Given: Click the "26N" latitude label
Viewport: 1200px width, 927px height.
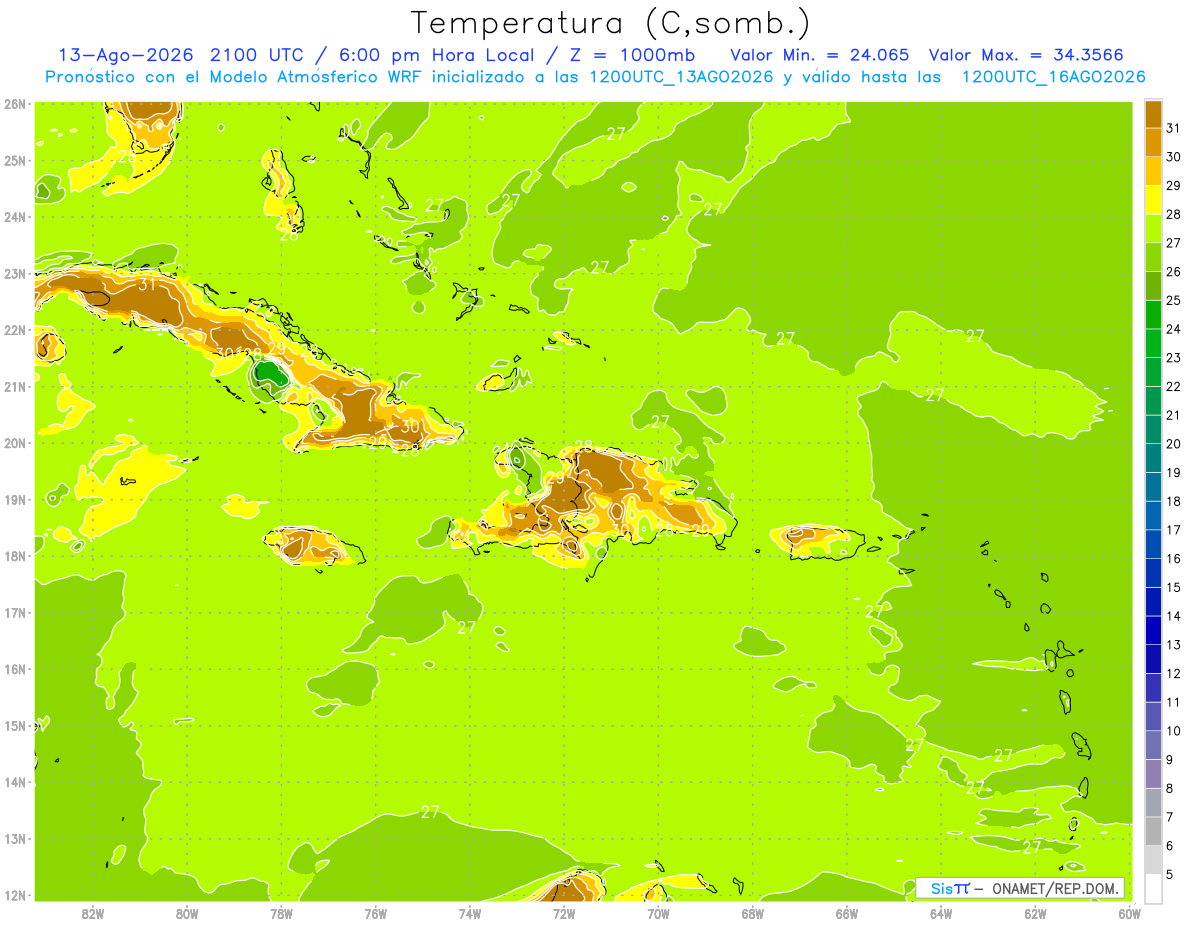Looking at the screenshot, I should click(14, 104).
